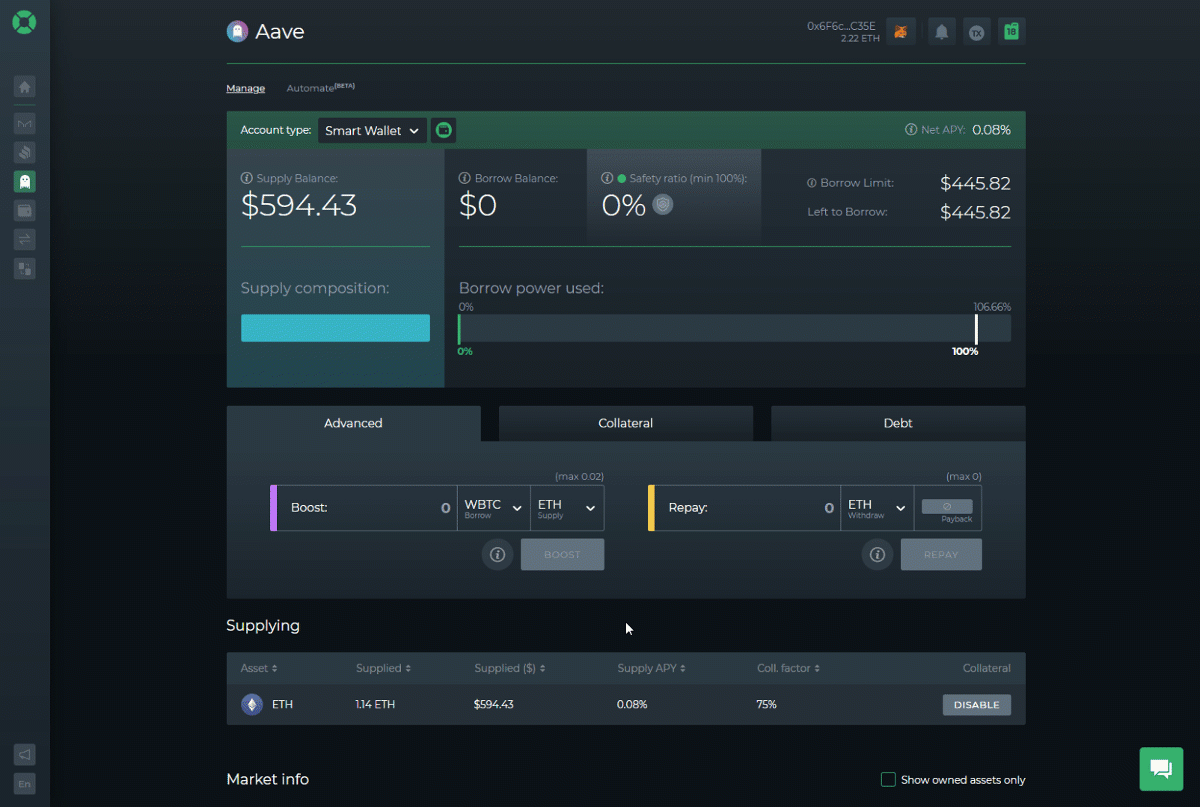
Task: Click the info icon beside REPAY button
Action: click(878, 554)
